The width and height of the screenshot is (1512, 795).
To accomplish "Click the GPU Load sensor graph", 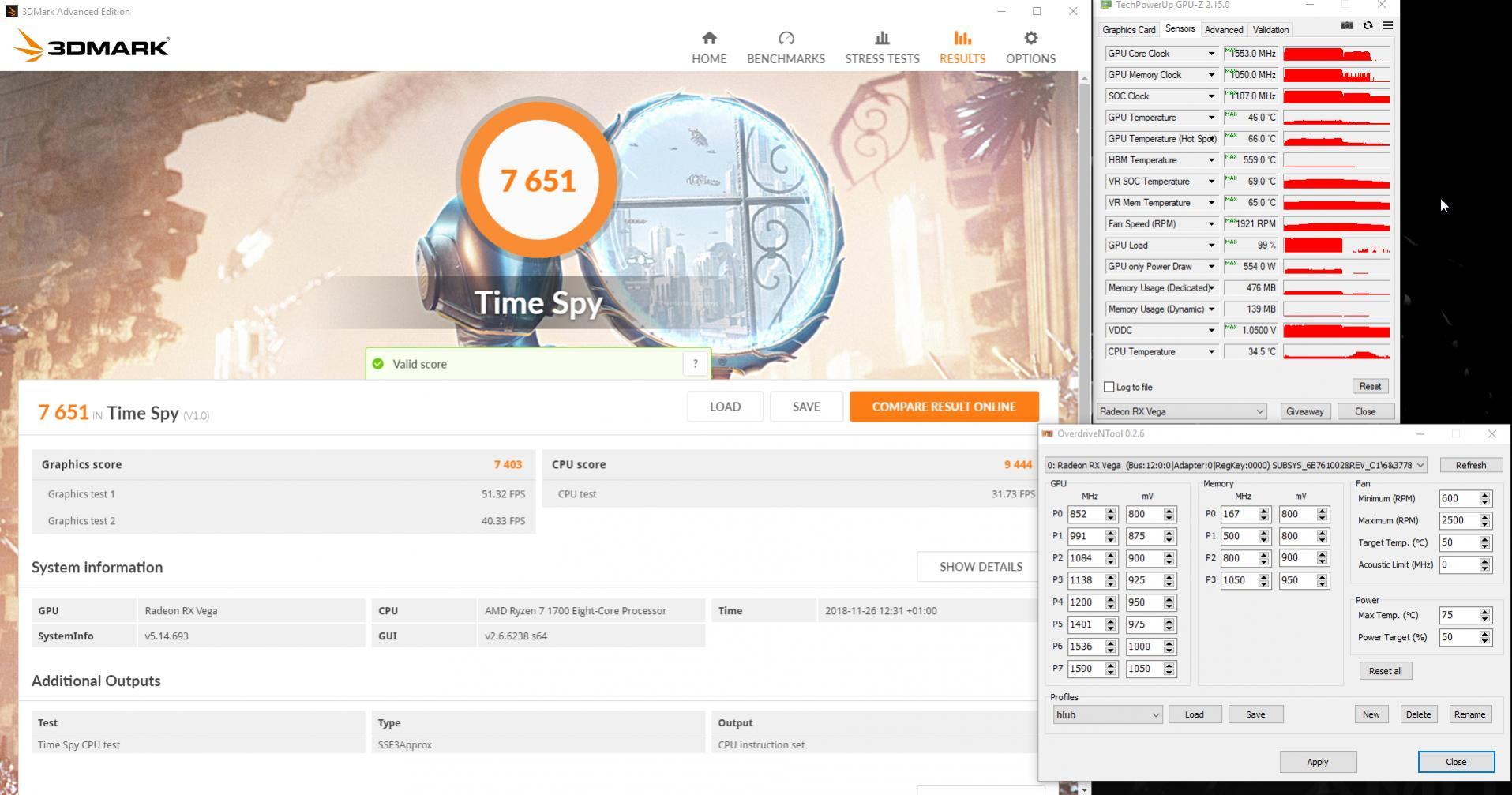I will coord(1336,246).
